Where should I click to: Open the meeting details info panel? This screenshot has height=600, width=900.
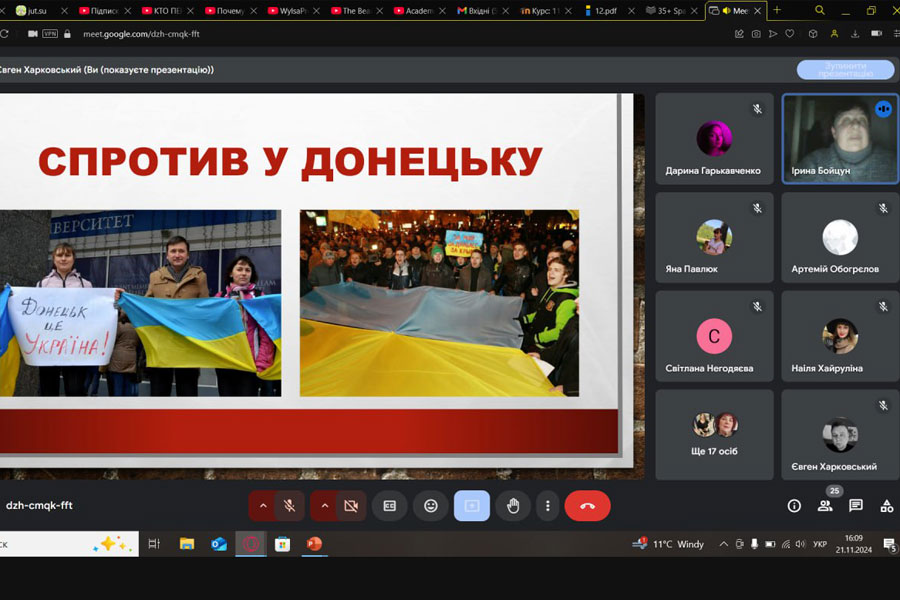tap(794, 506)
